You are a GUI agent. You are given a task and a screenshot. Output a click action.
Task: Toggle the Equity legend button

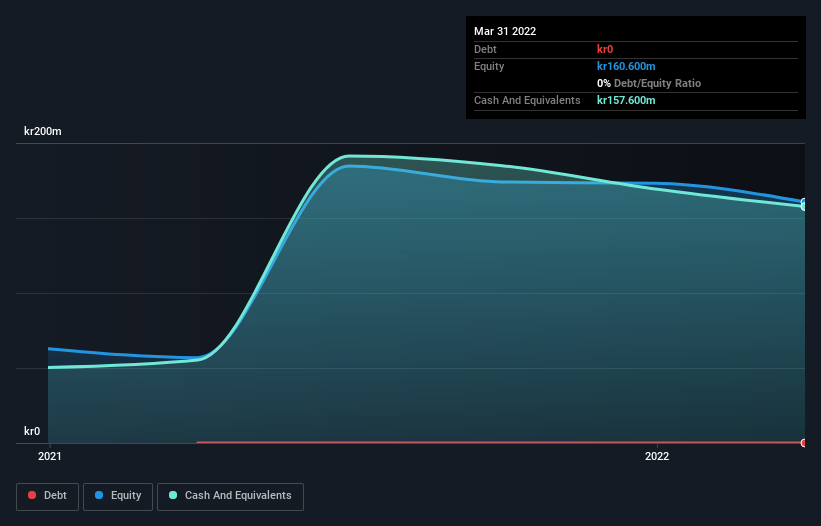coord(118,496)
